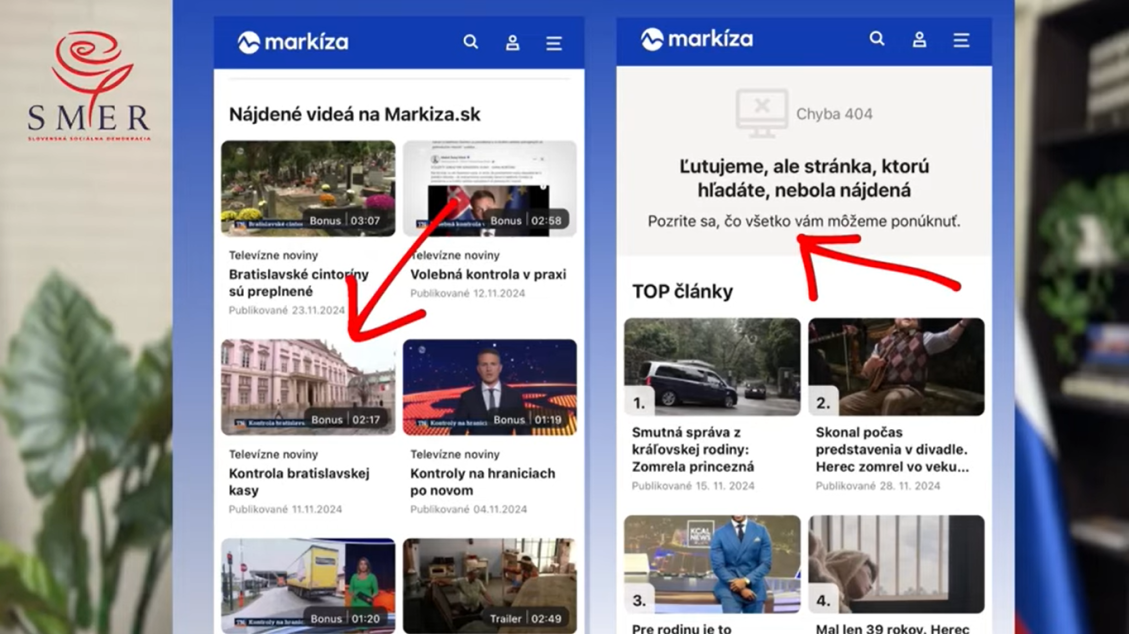Image resolution: width=1129 pixels, height=634 pixels.
Task: Click the Kontrola bratislavskej kasy title link
Action: [299, 481]
